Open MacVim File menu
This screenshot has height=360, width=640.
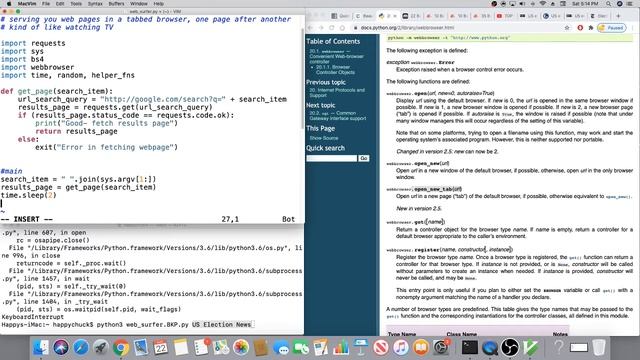click(x=46, y=4)
